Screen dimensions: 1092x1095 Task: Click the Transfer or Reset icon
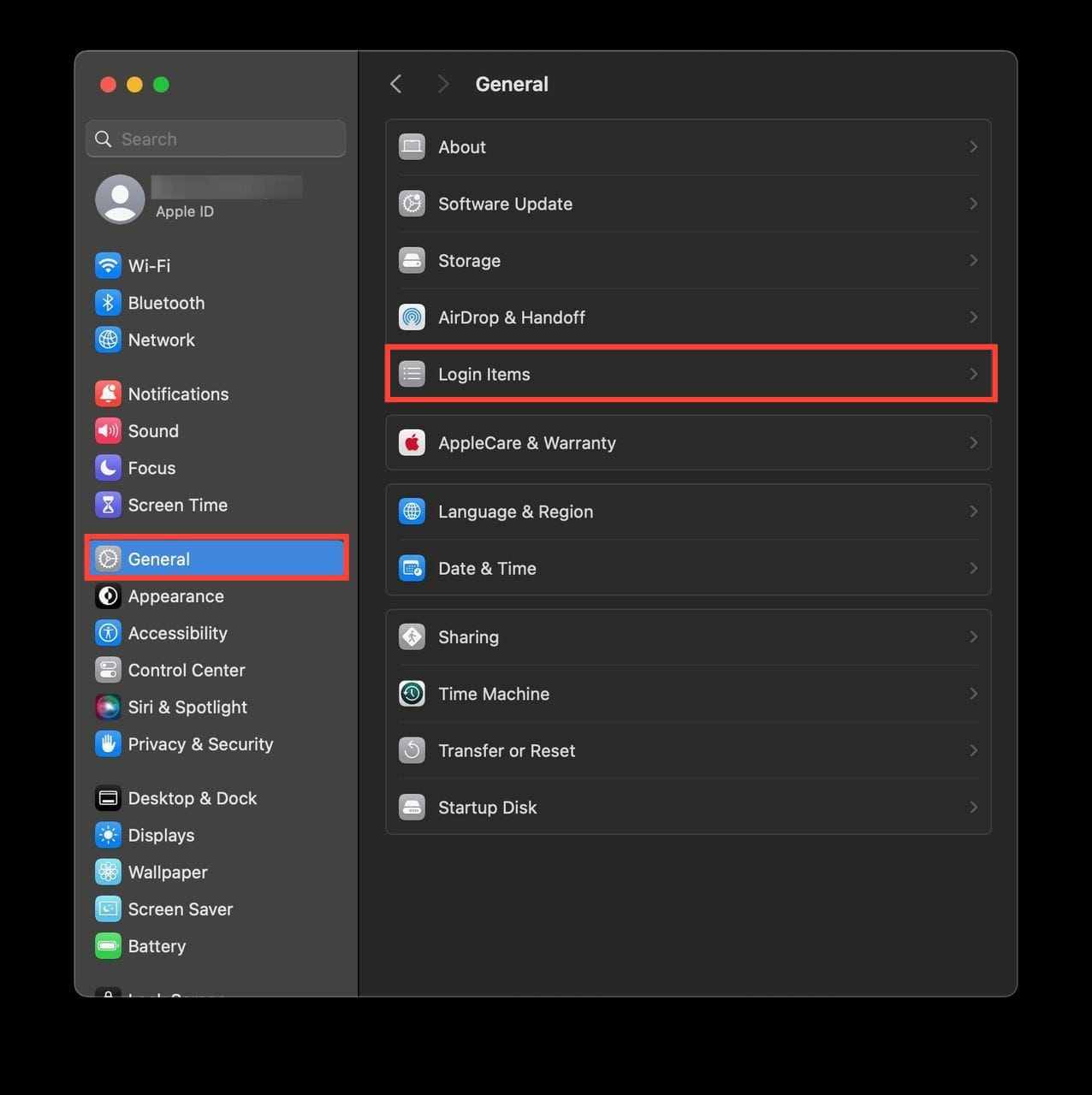(x=412, y=750)
